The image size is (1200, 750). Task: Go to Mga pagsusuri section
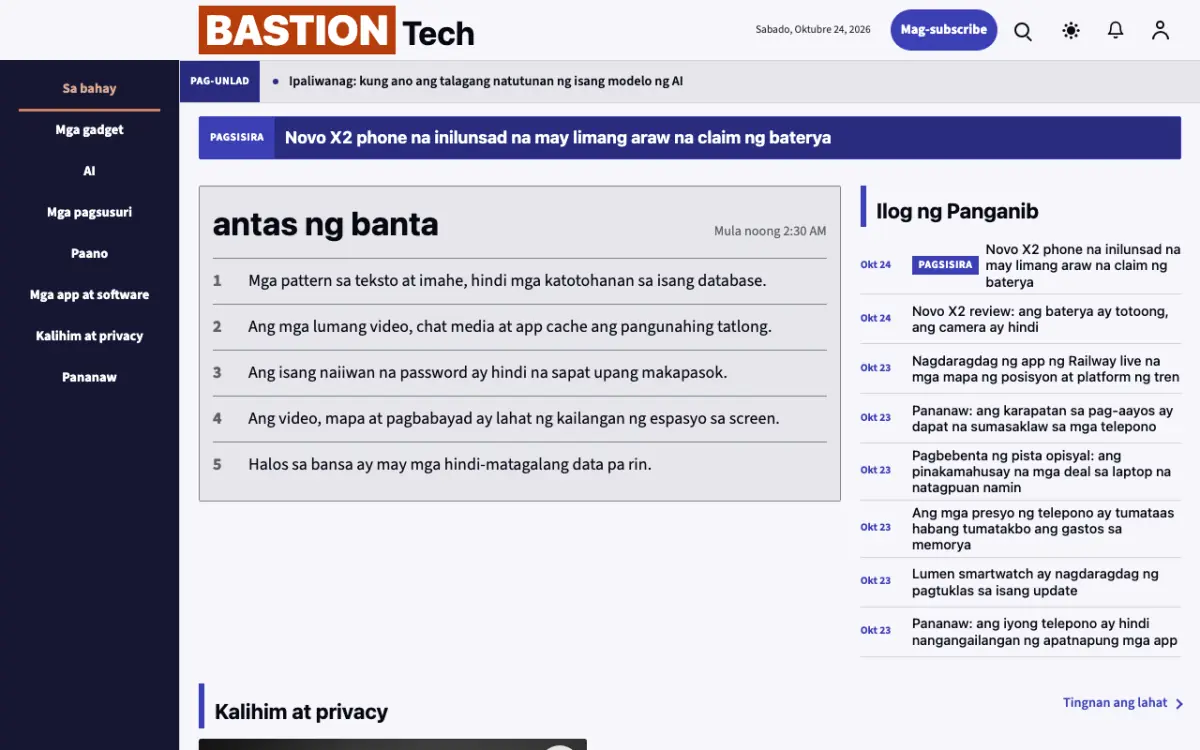[x=89, y=212]
